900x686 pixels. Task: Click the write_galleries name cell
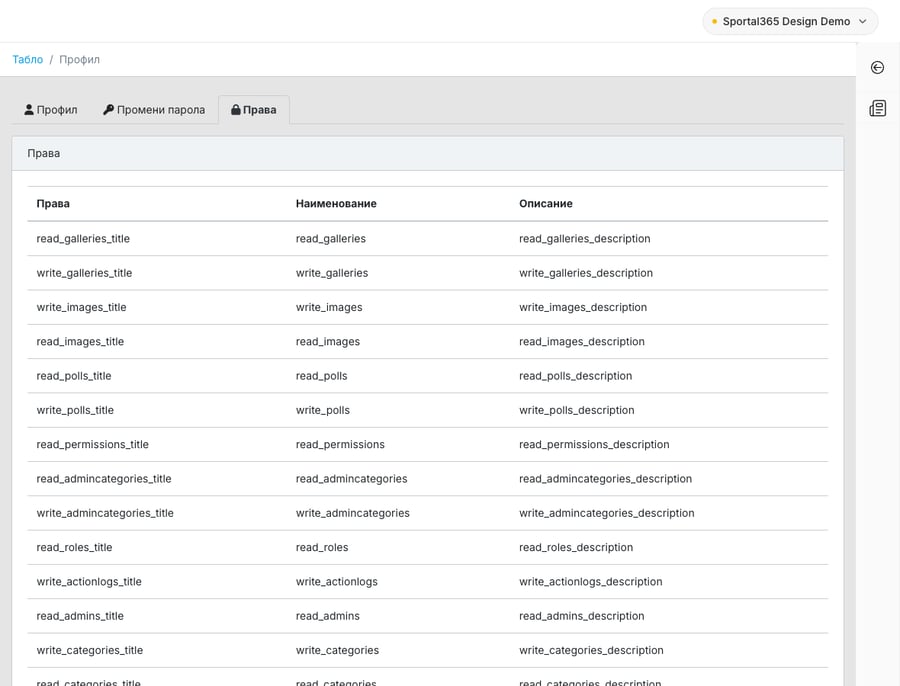pyautogui.click(x=332, y=273)
